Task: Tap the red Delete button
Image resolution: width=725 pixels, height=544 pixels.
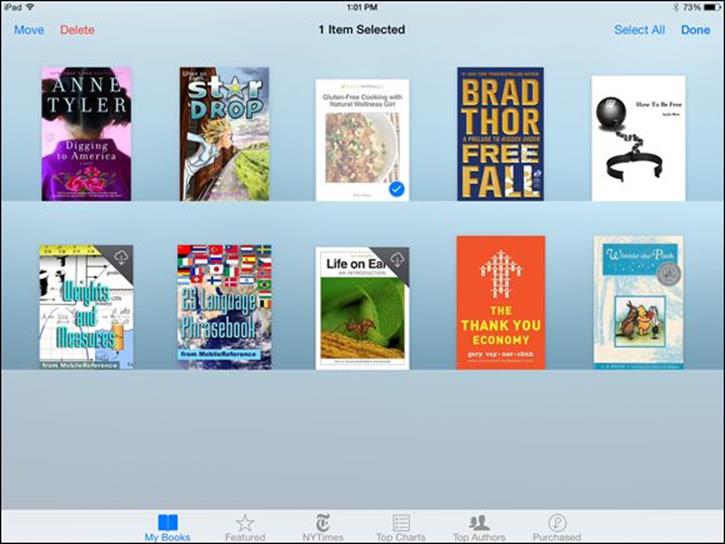Action: pyautogui.click(x=77, y=30)
